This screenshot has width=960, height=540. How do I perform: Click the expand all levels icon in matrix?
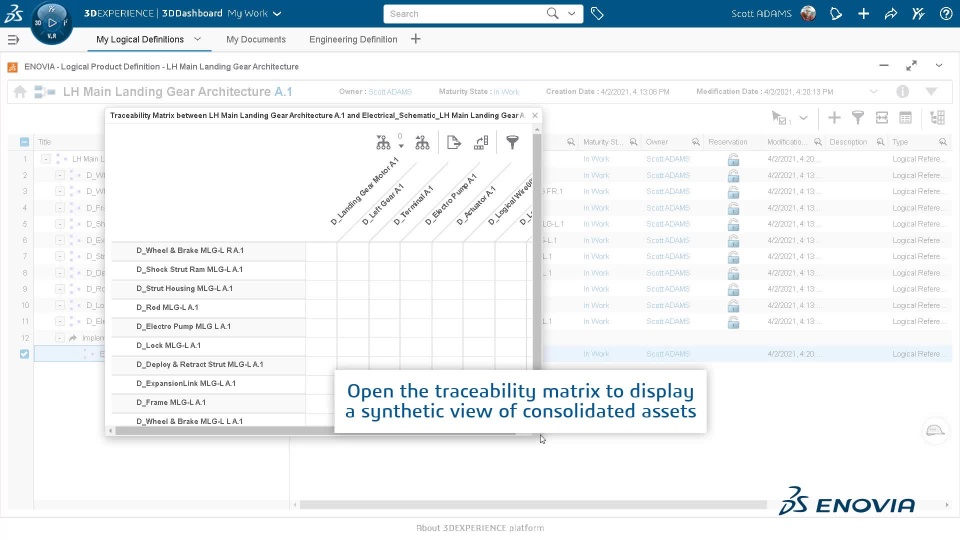coord(383,143)
